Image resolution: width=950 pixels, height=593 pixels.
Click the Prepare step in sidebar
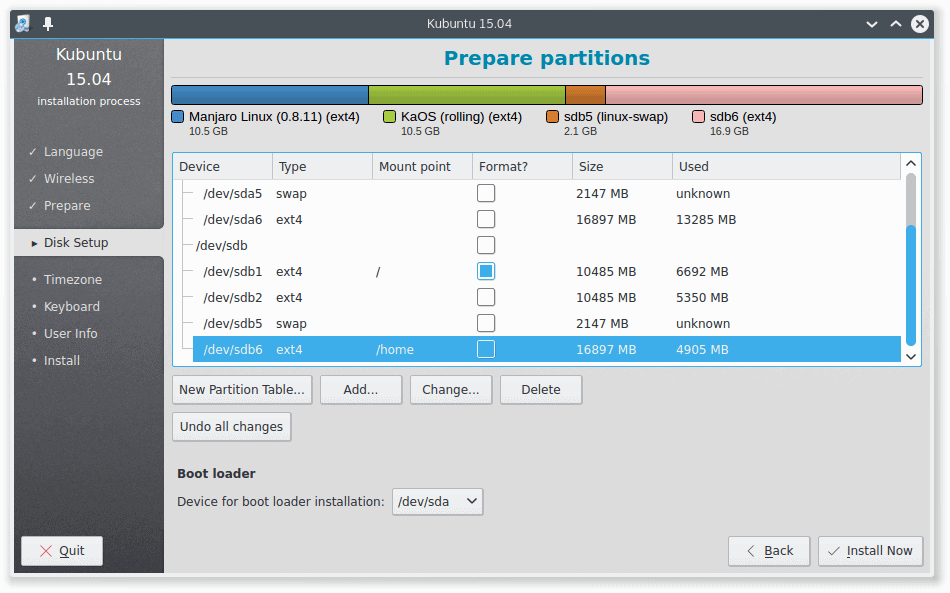(67, 206)
